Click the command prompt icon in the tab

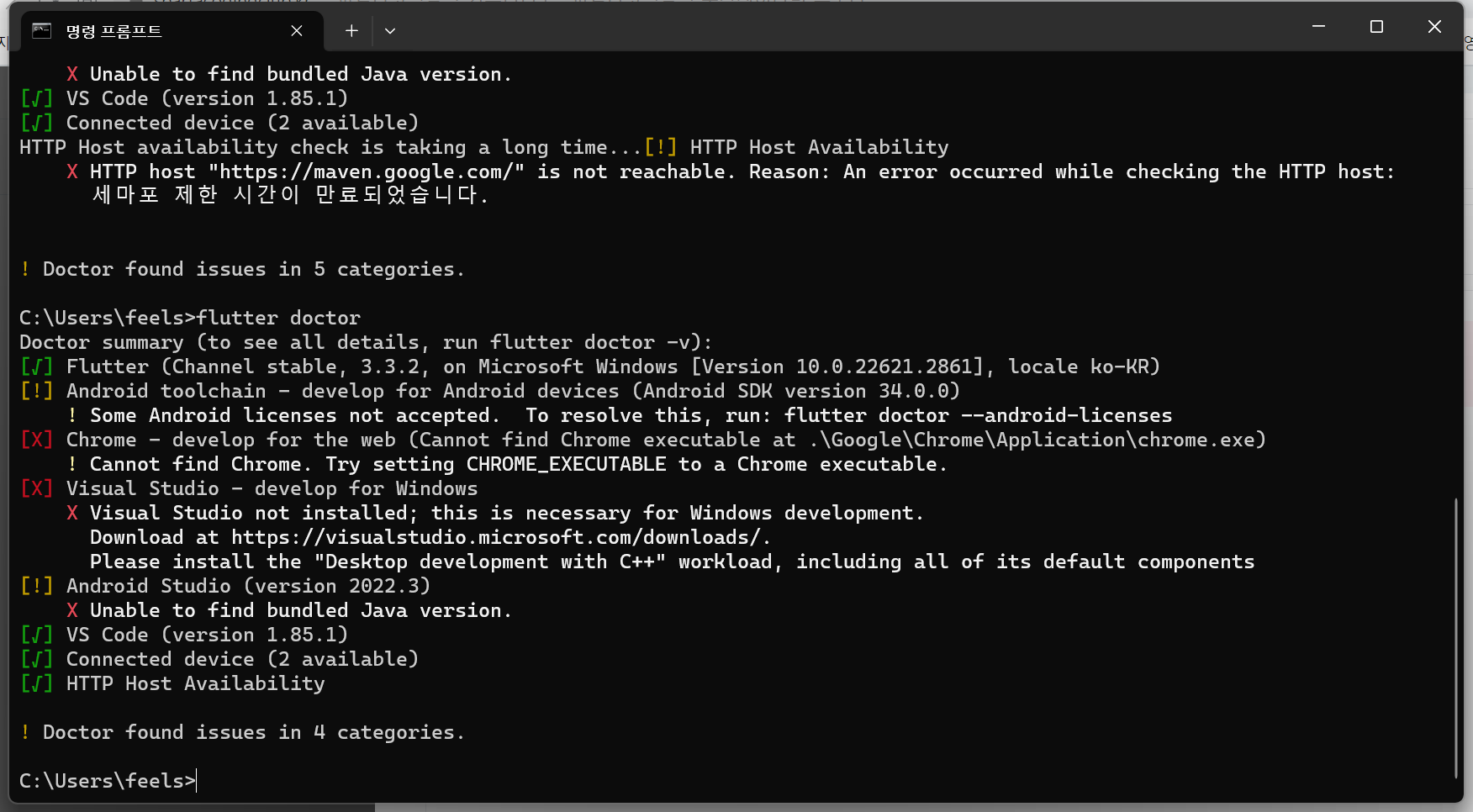tap(42, 31)
